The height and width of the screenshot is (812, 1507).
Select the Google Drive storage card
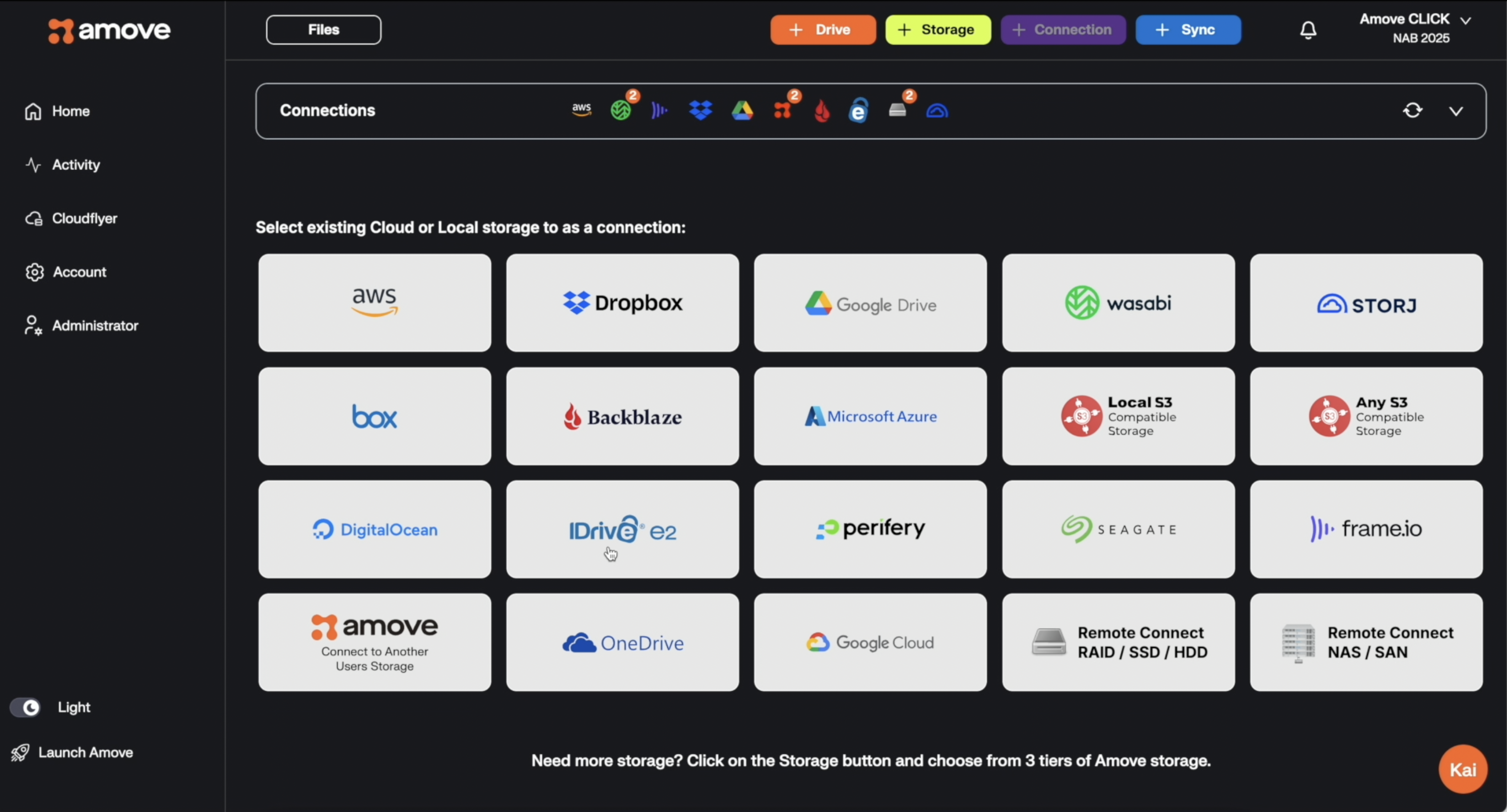pos(870,302)
